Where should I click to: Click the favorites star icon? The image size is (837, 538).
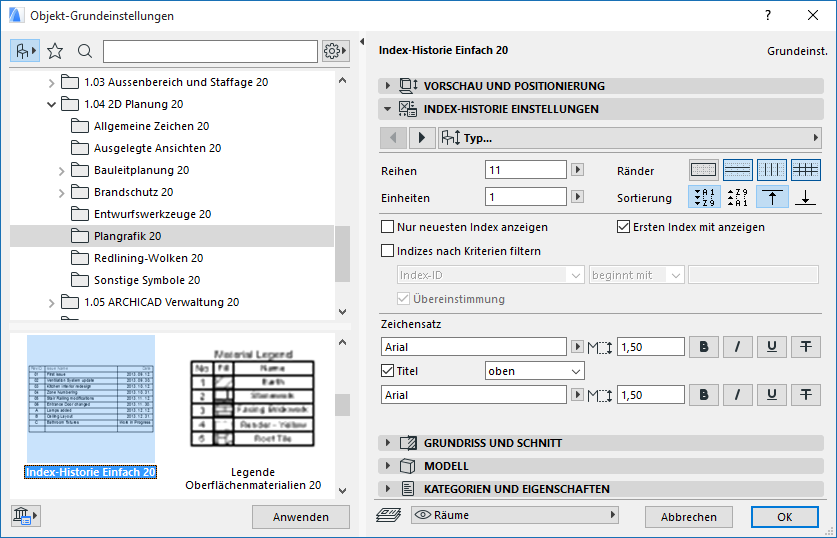[55, 51]
